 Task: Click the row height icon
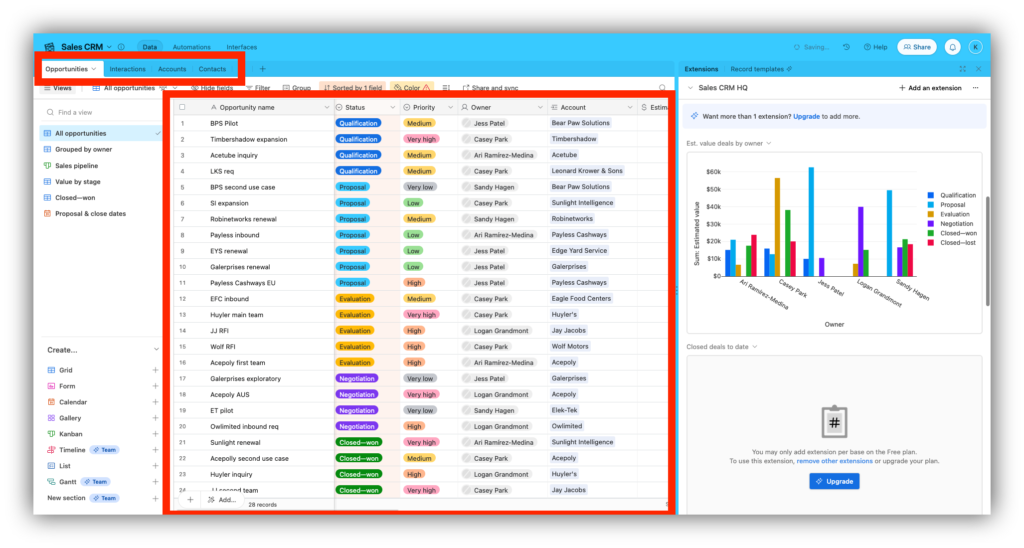[446, 88]
